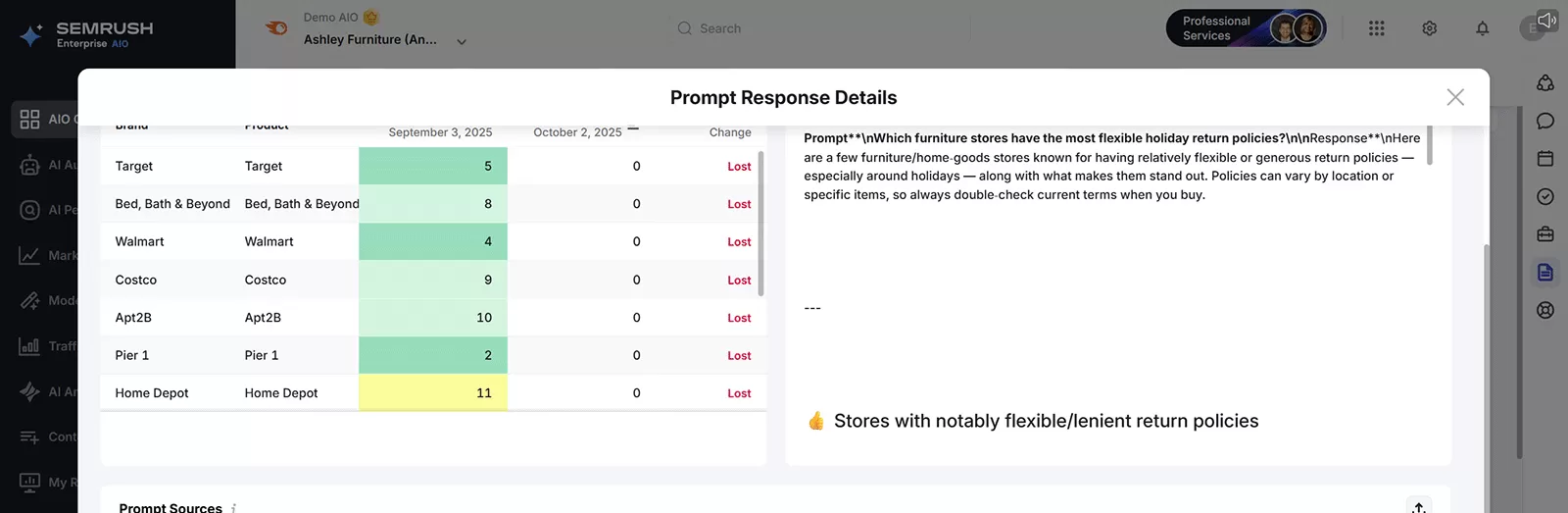Open the AI Pe… search icon in sidebar
This screenshot has height=513, width=1568.
[x=30, y=210]
